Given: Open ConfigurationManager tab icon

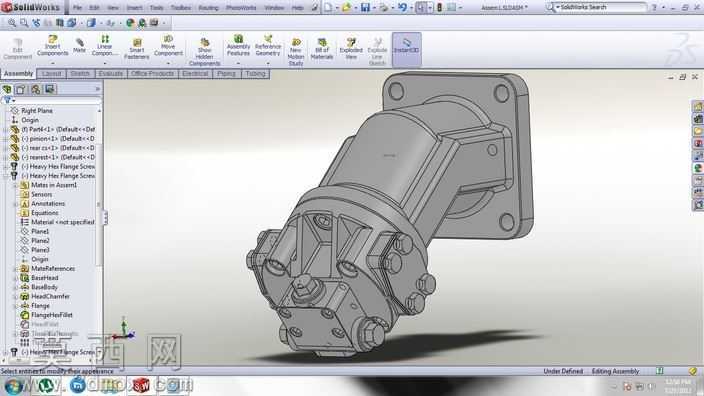Looking at the screenshot, I should coord(35,89).
